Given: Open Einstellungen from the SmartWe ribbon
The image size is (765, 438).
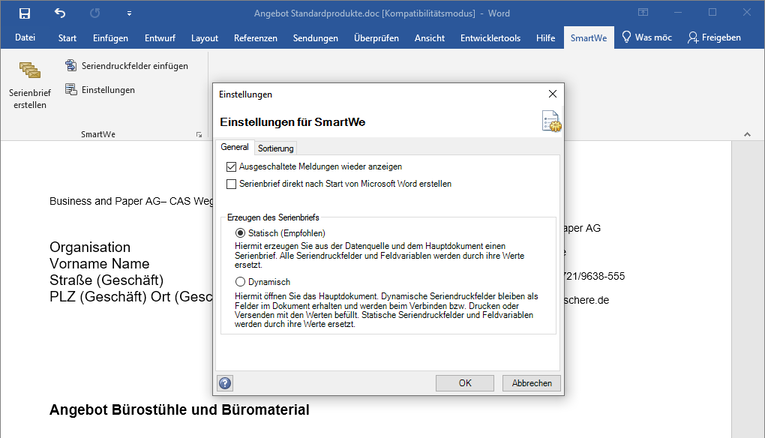Looking at the screenshot, I should coord(100,90).
